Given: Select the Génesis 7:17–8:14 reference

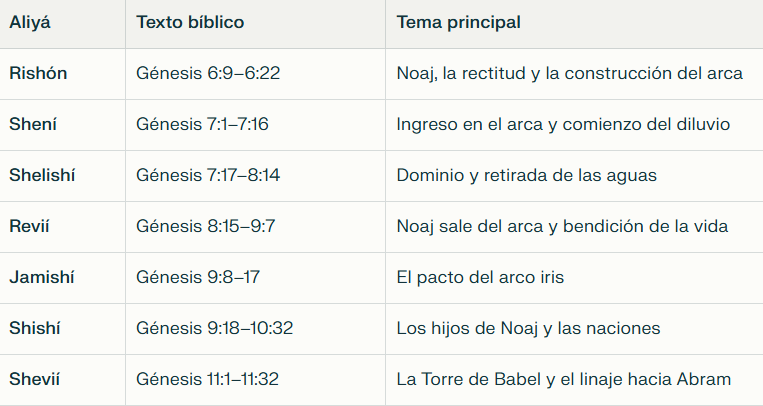Looking at the screenshot, I should coord(208,175).
